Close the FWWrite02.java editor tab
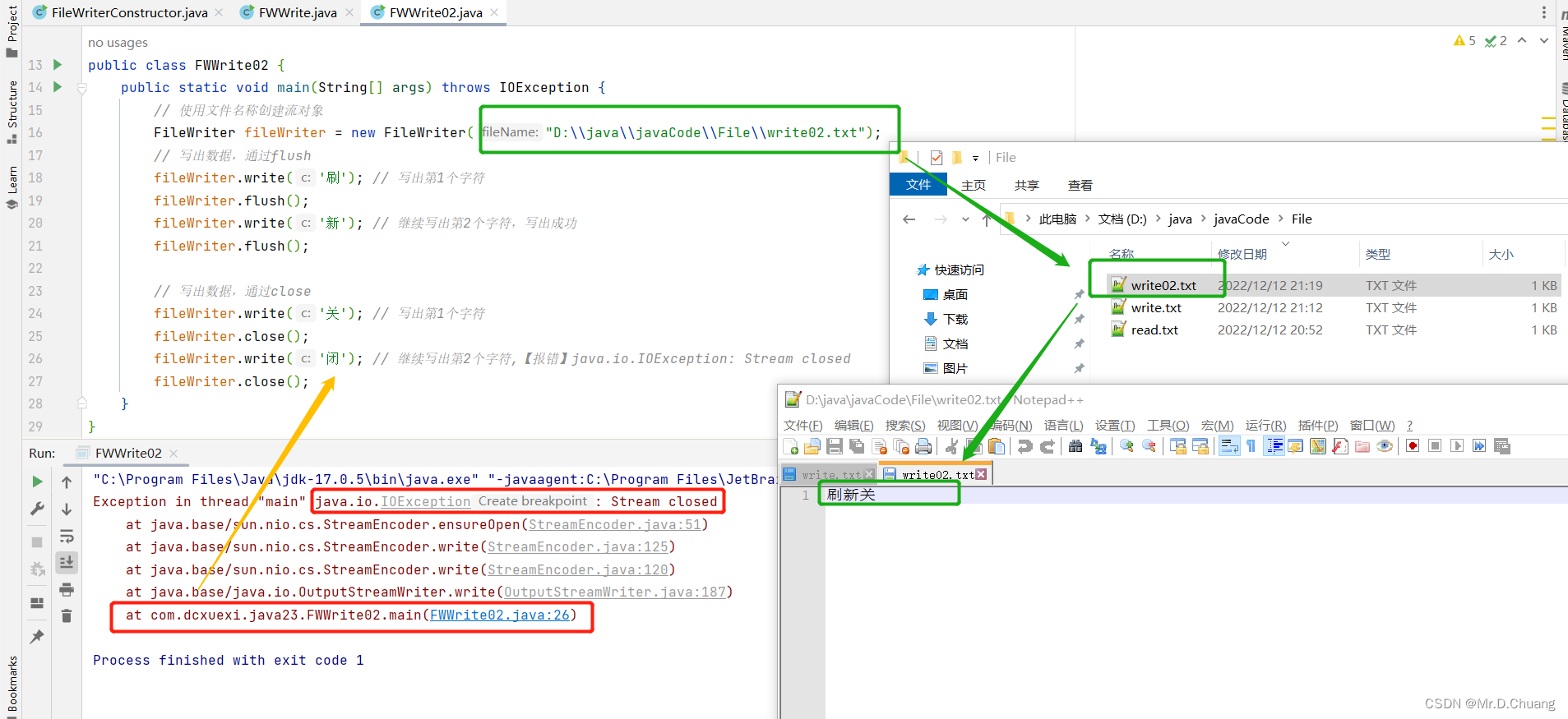Image resolution: width=1568 pixels, height=719 pixels. point(494,12)
